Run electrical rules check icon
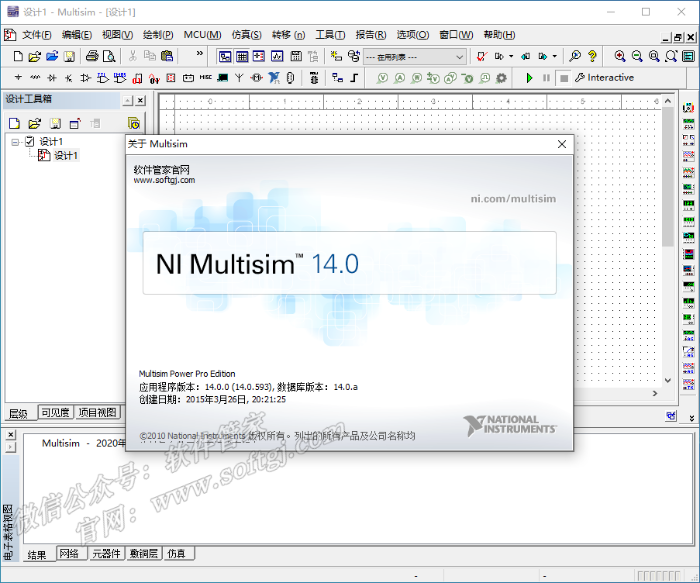Viewport: 700px width, 583px height. [481, 56]
